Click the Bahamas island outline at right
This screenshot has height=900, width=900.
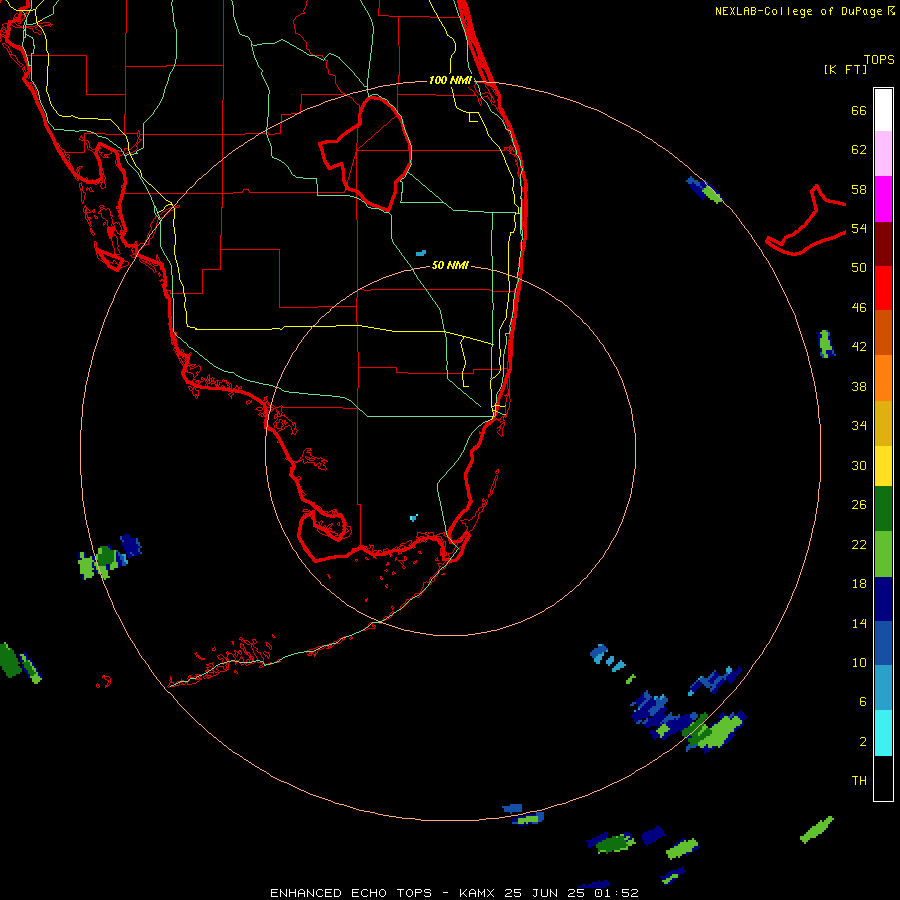click(806, 220)
